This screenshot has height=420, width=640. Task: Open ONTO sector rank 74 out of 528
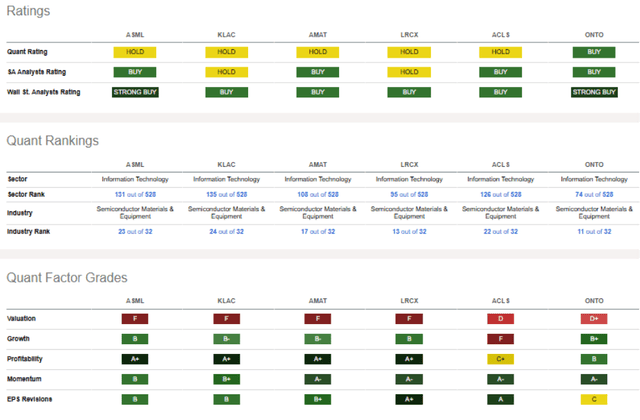click(x=594, y=194)
